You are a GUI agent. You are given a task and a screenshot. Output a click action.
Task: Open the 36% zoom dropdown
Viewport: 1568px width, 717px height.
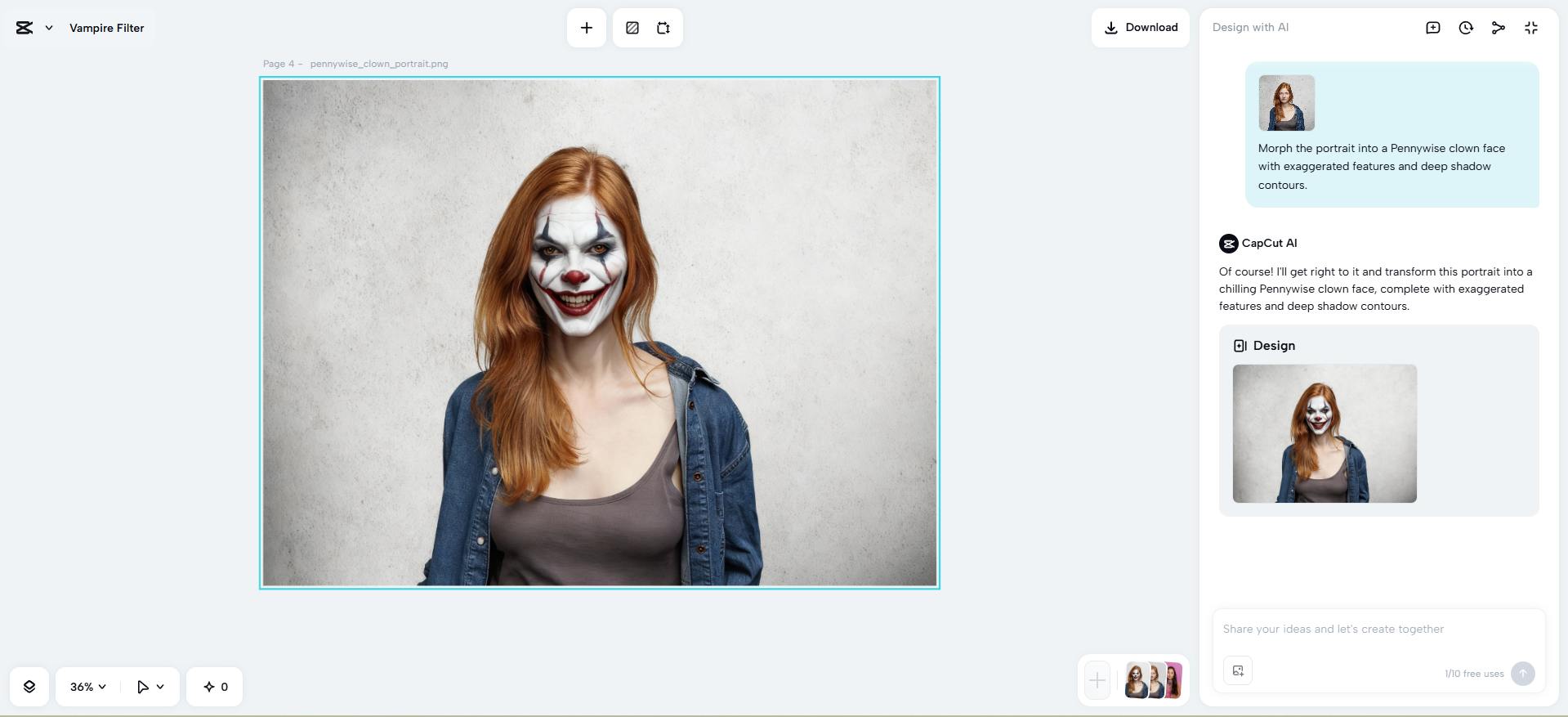(88, 687)
